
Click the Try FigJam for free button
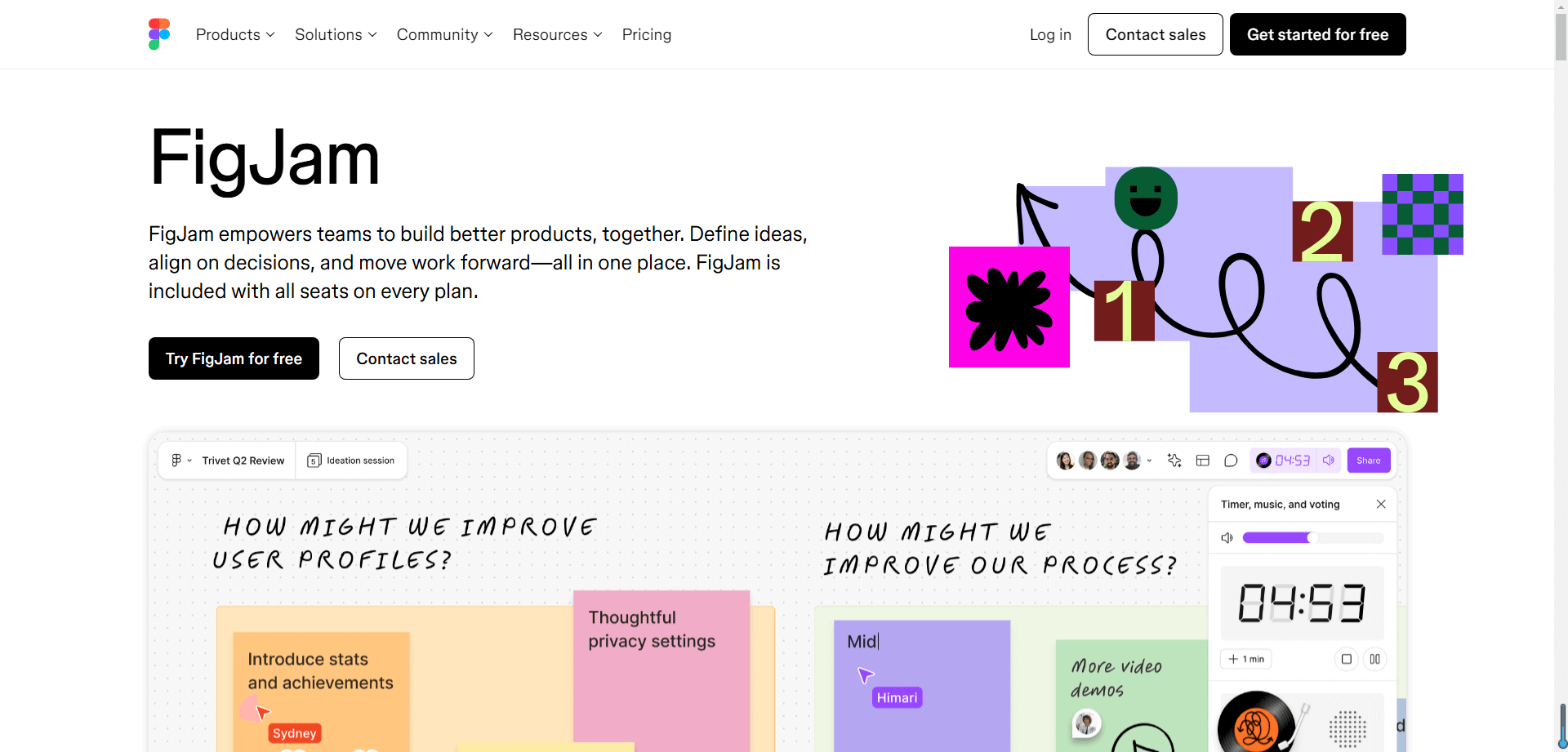pyautogui.click(x=234, y=358)
